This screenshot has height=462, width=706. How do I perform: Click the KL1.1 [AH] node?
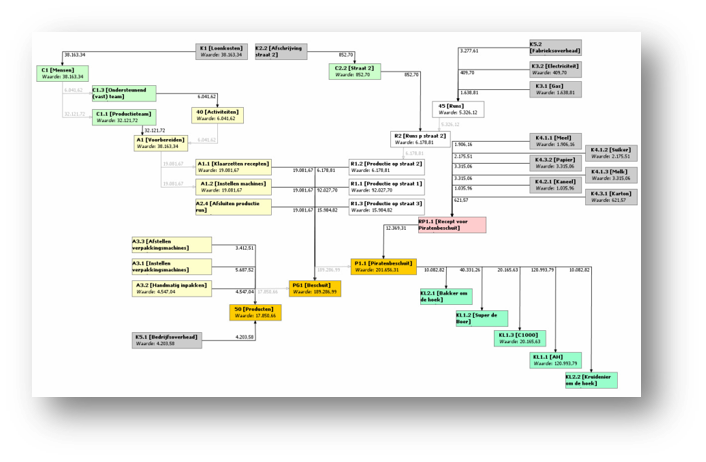tap(556, 360)
